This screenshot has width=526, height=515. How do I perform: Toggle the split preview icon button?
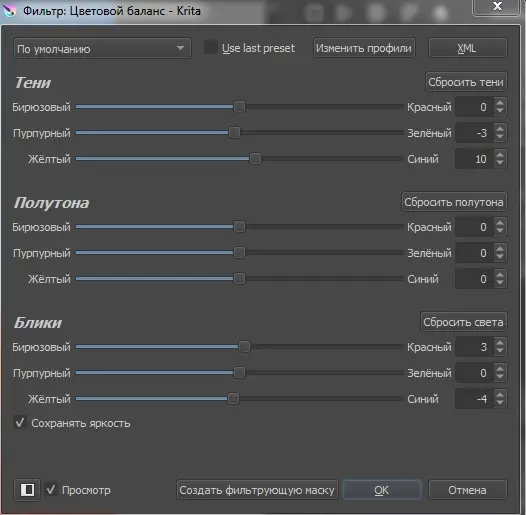pos(27,490)
